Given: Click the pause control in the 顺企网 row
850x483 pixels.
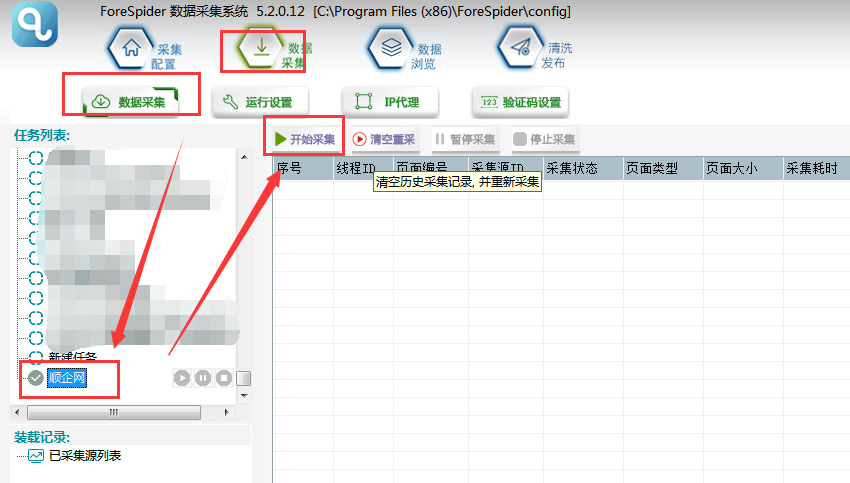Looking at the screenshot, I should 203,378.
